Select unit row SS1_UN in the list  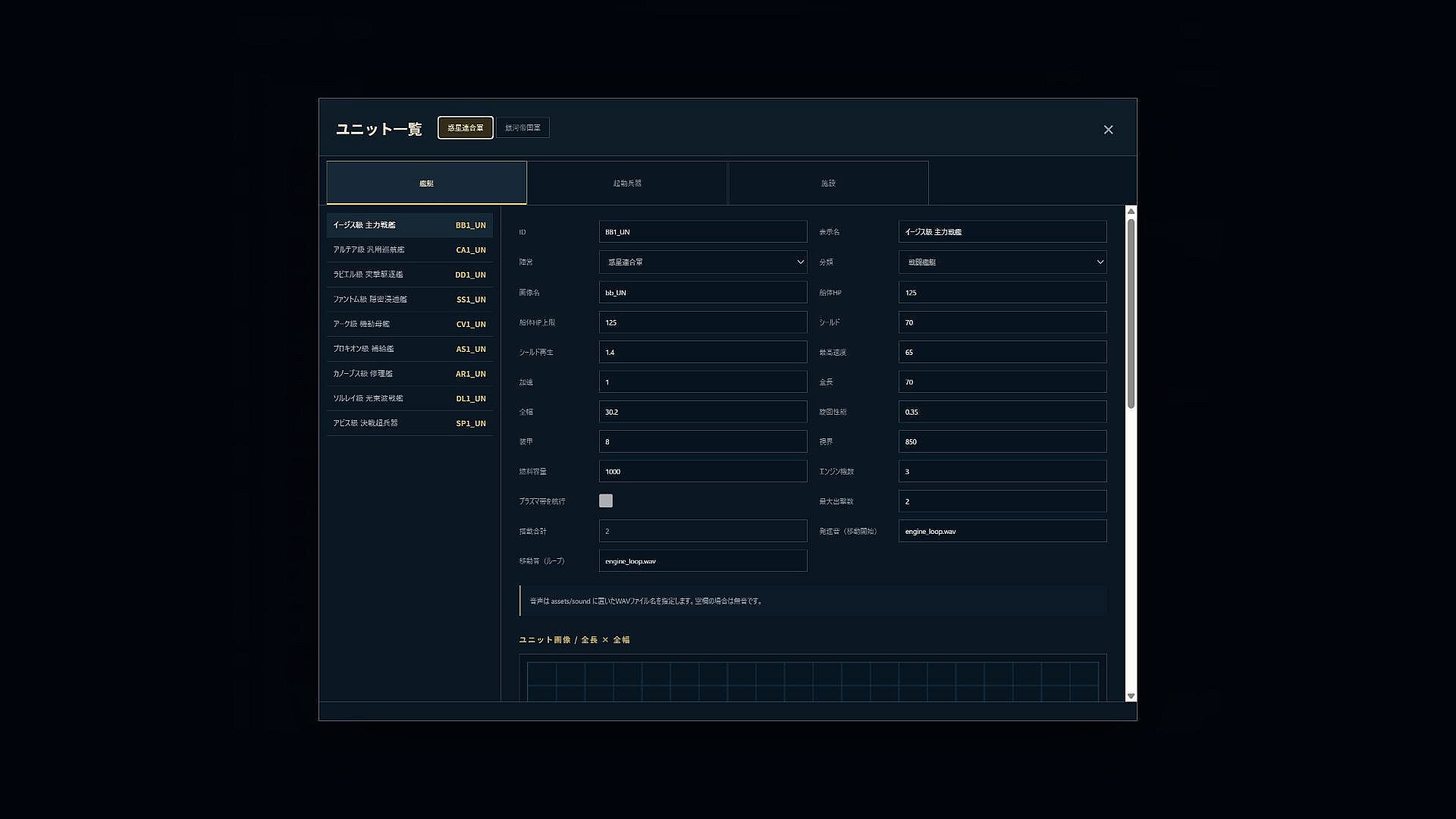click(x=409, y=300)
